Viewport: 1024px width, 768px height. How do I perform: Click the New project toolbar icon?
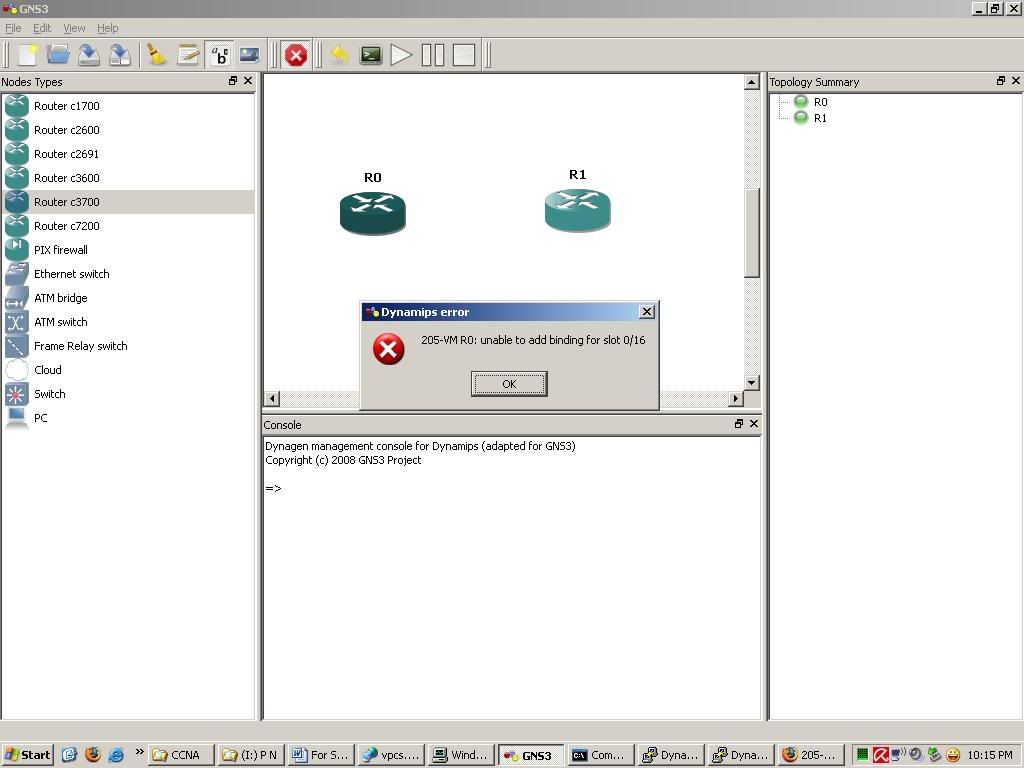tap(28, 55)
